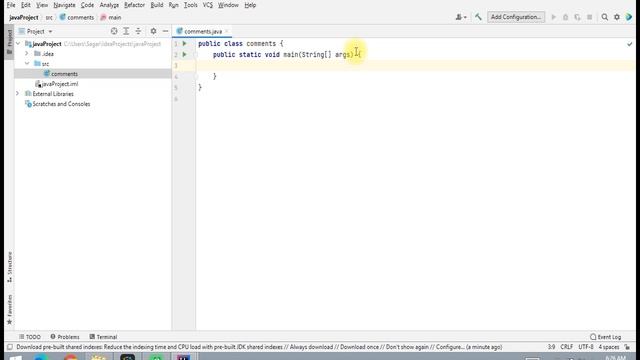Open the Window menu
The height and width of the screenshot is (360, 640).
click(x=228, y=5)
